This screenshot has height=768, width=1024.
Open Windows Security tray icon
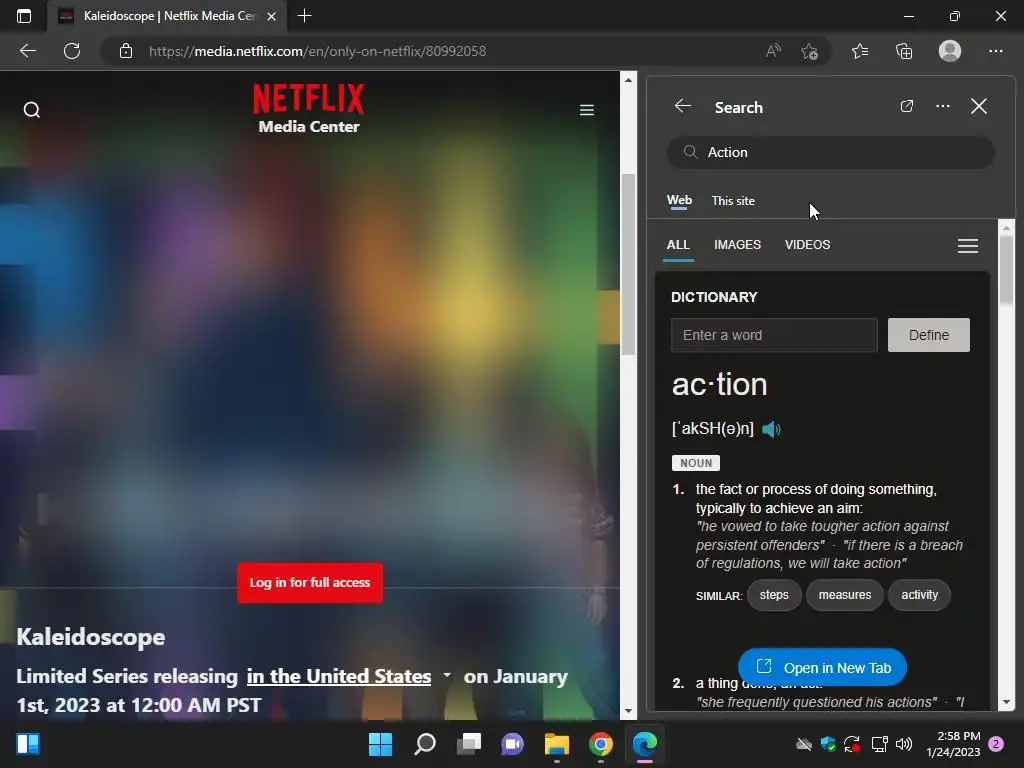828,744
